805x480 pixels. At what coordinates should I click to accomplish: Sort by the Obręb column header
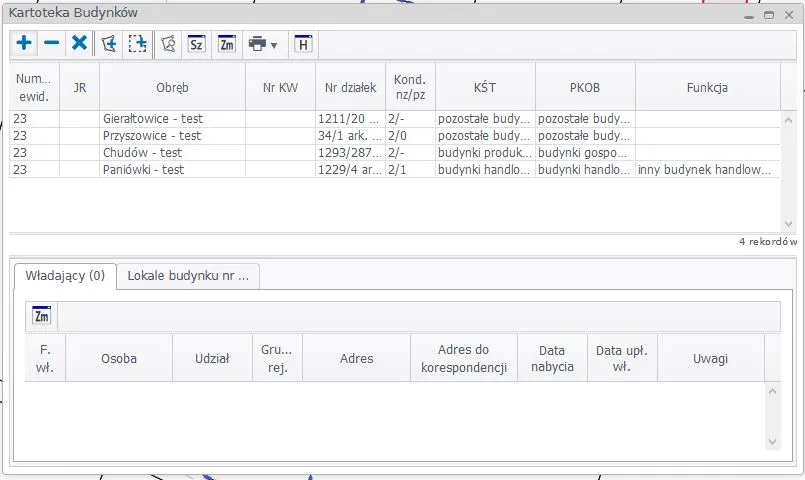172,88
